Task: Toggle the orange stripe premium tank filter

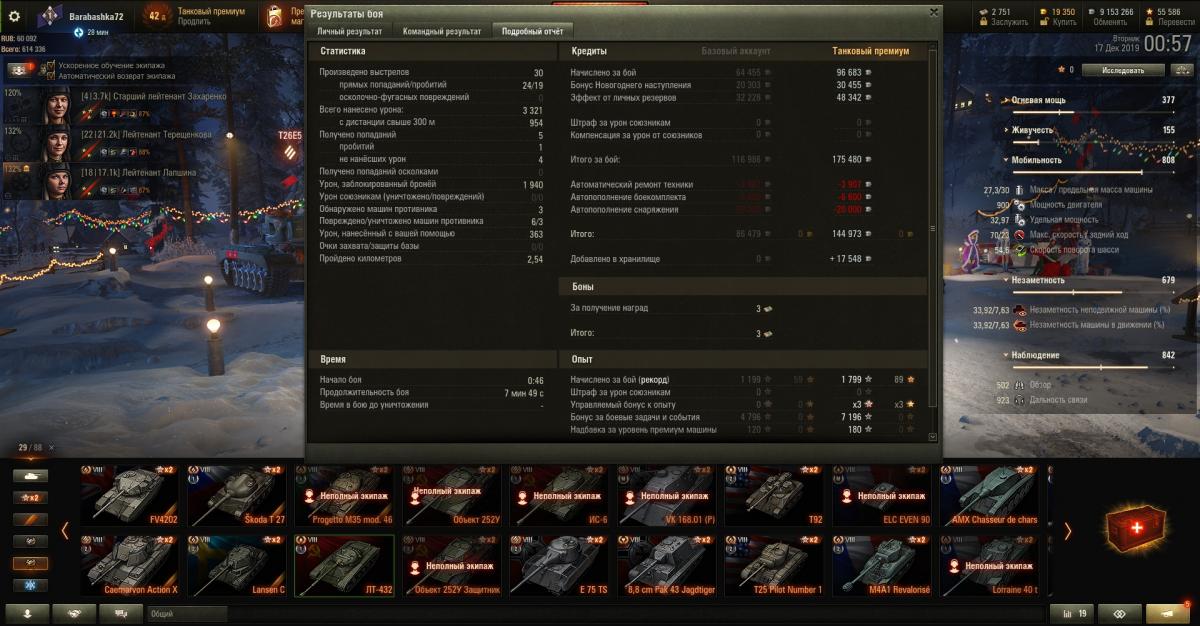Action: 30,519
